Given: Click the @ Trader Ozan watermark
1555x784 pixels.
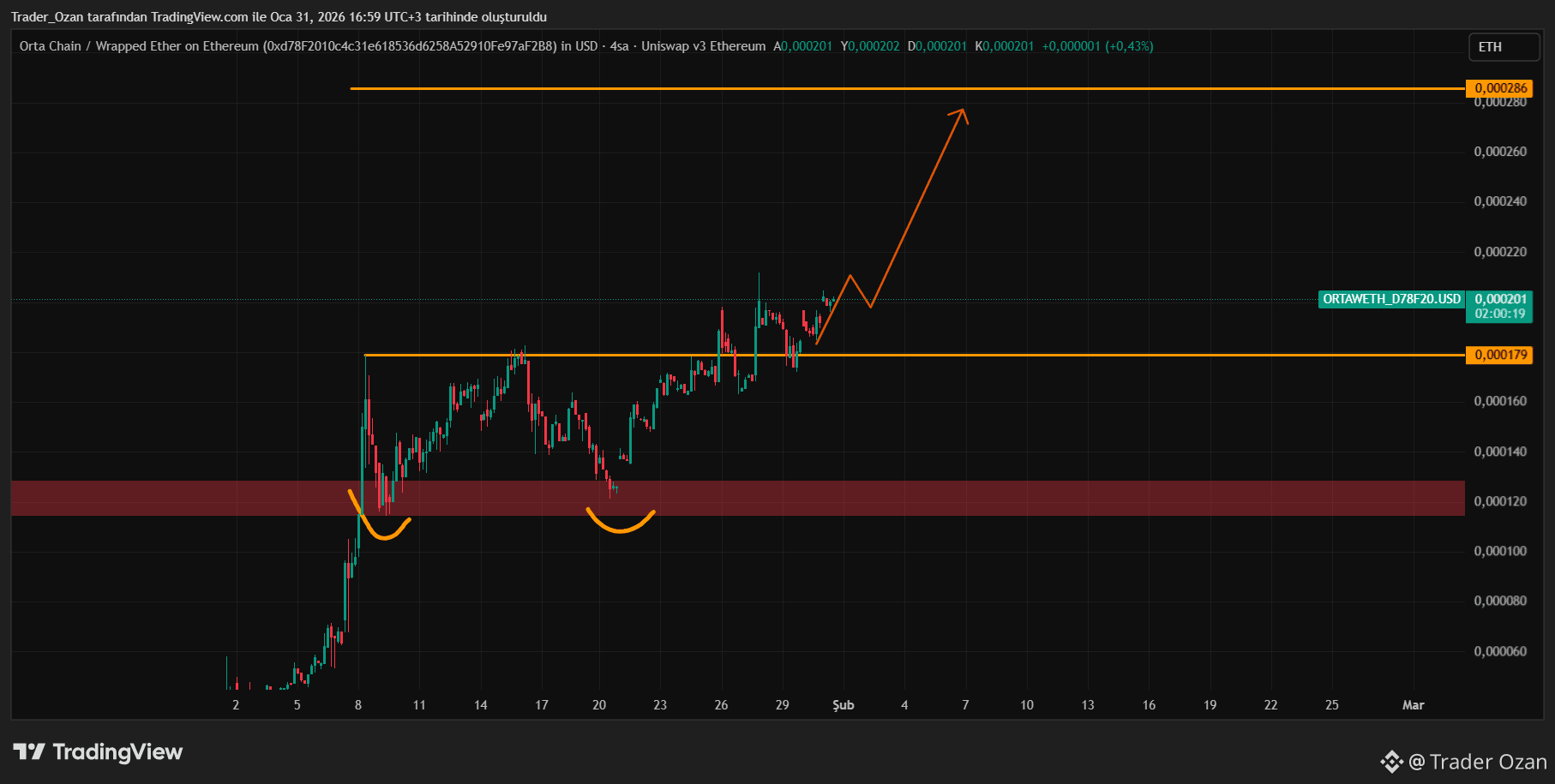Looking at the screenshot, I should (1477, 762).
